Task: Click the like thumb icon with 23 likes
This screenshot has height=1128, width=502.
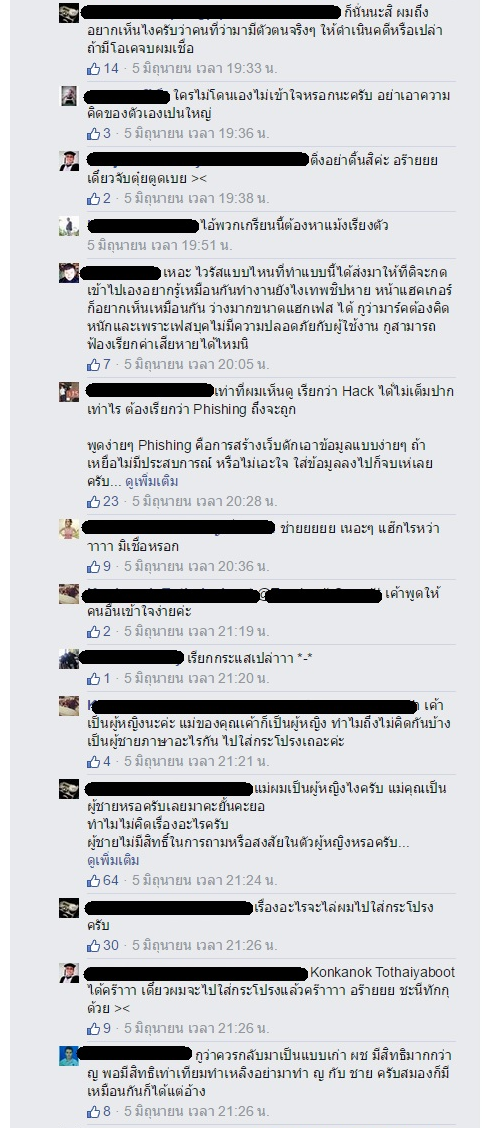Action: (93, 501)
